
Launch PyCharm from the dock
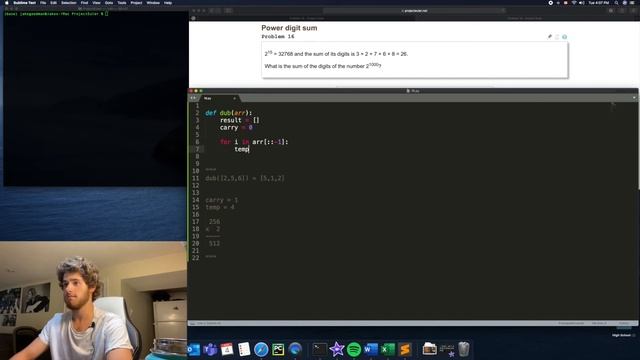click(x=278, y=349)
